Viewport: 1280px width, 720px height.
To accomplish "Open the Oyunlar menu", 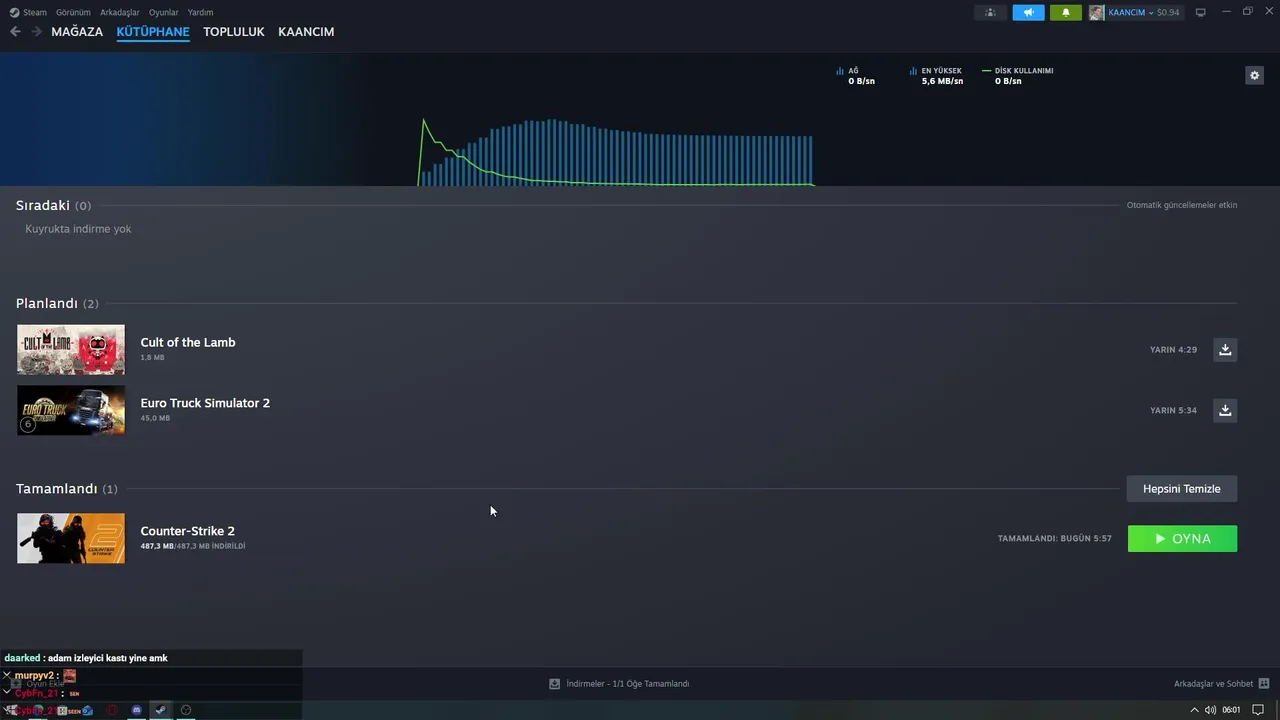I will coord(164,12).
